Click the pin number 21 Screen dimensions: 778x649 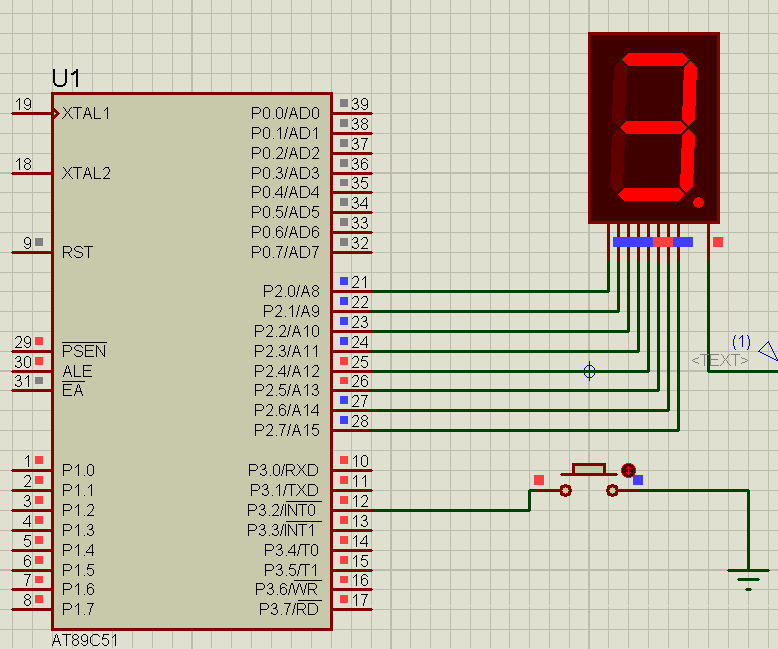[x=360, y=282]
